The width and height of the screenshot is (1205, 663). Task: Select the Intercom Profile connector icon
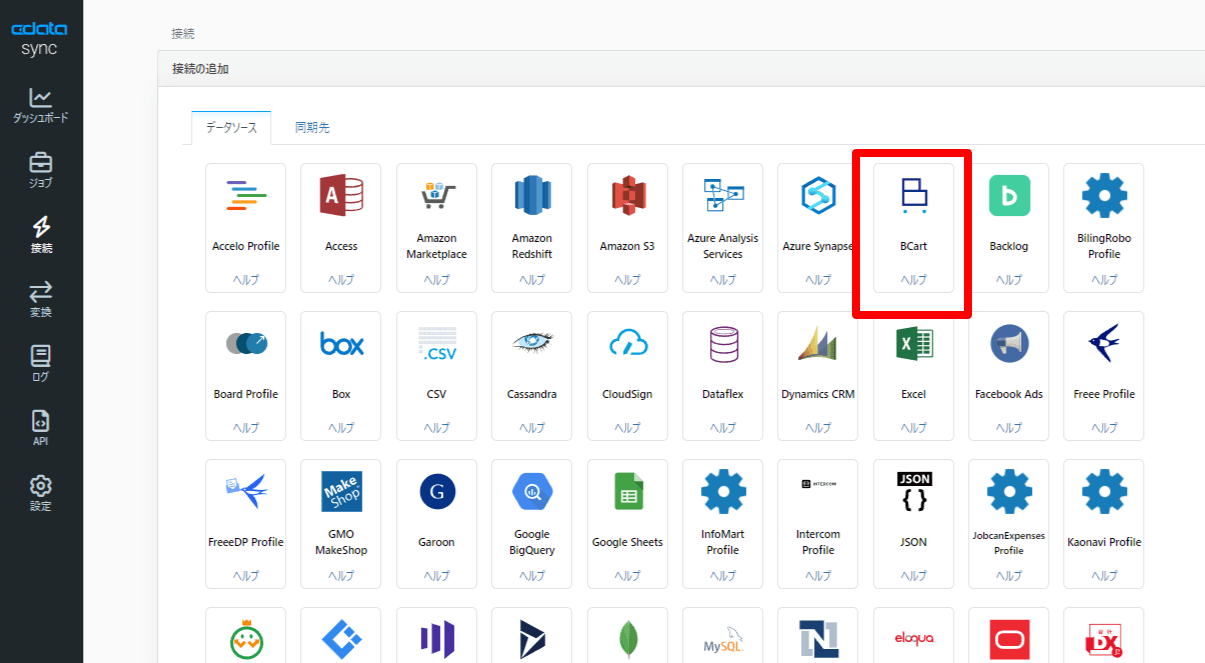pos(818,484)
